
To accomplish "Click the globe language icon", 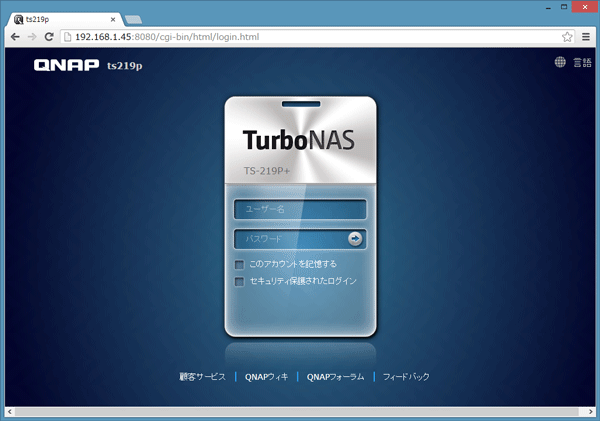I will pos(560,62).
